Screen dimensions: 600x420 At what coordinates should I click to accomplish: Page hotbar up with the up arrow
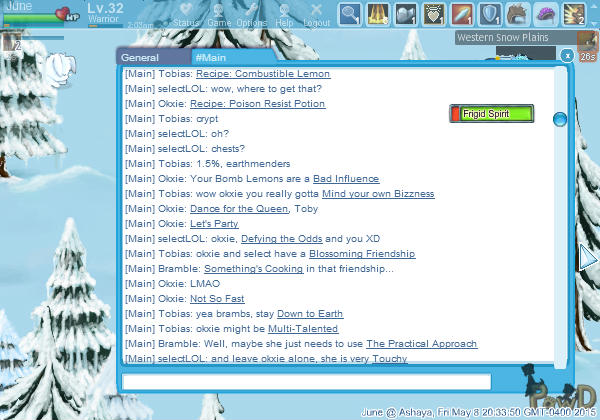click(594, 5)
